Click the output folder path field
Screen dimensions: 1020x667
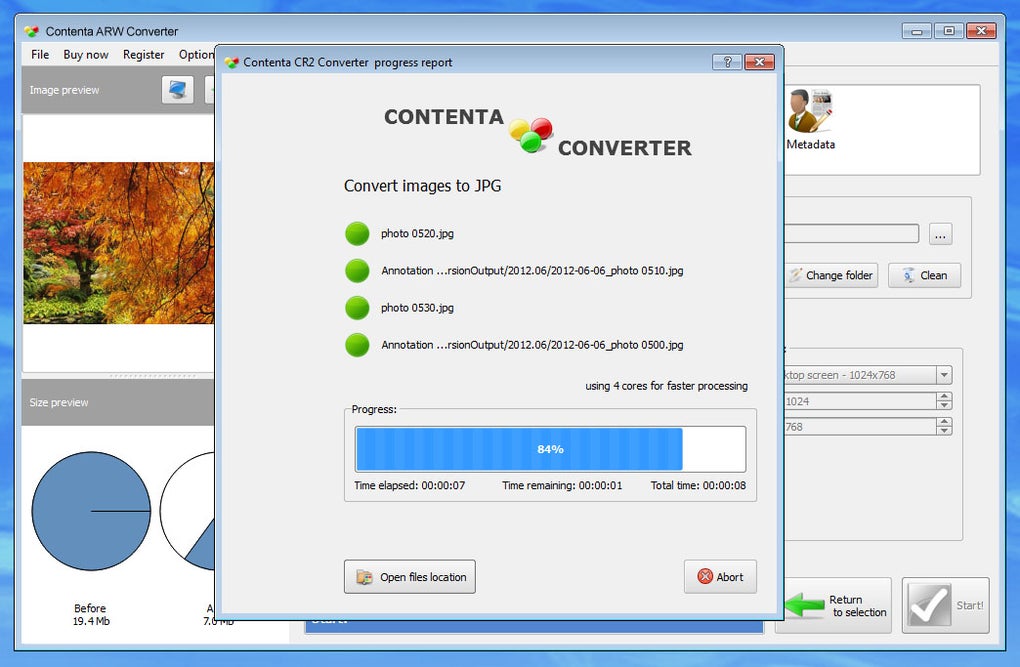[851, 234]
